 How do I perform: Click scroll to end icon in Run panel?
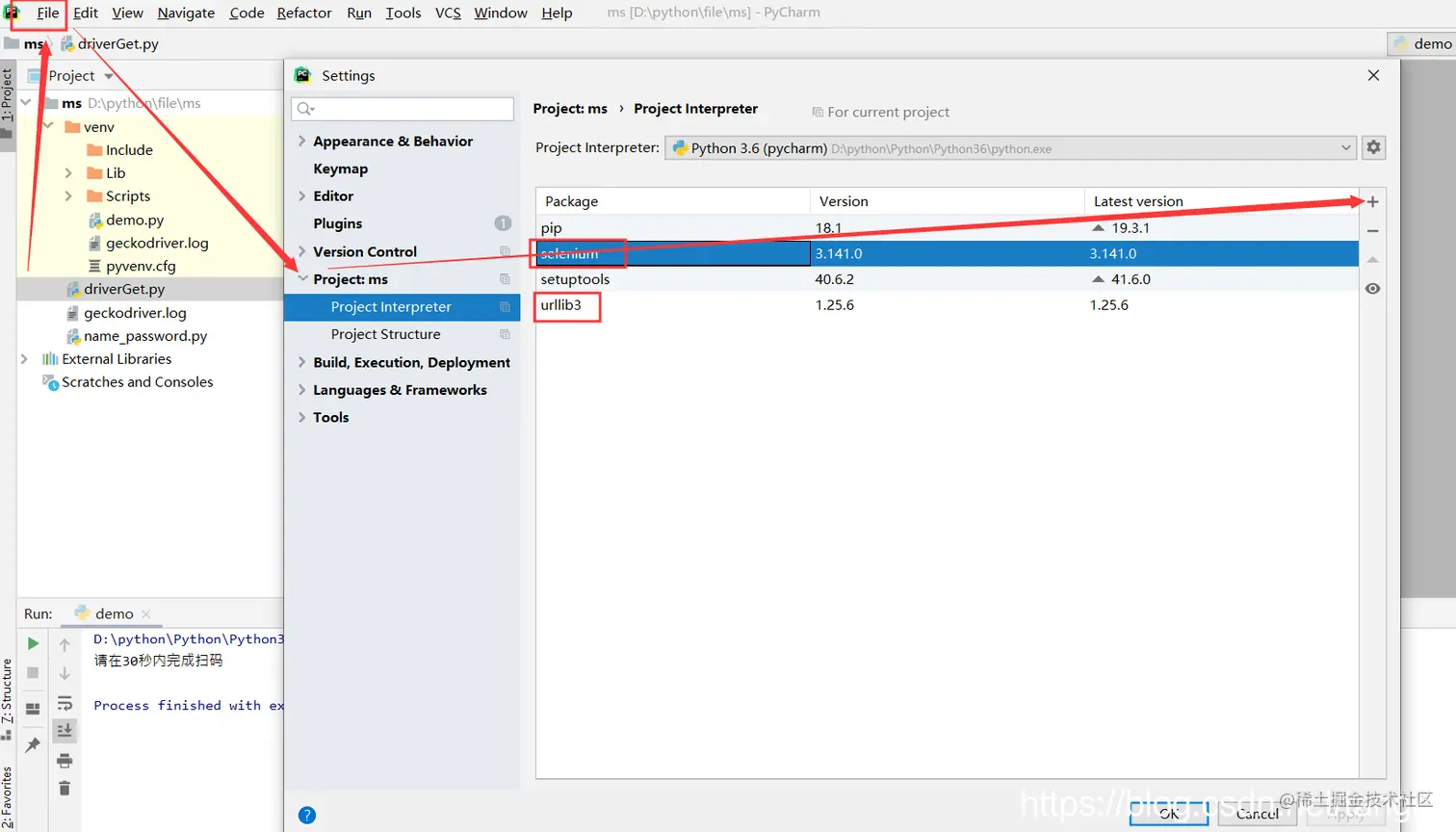coord(65,731)
